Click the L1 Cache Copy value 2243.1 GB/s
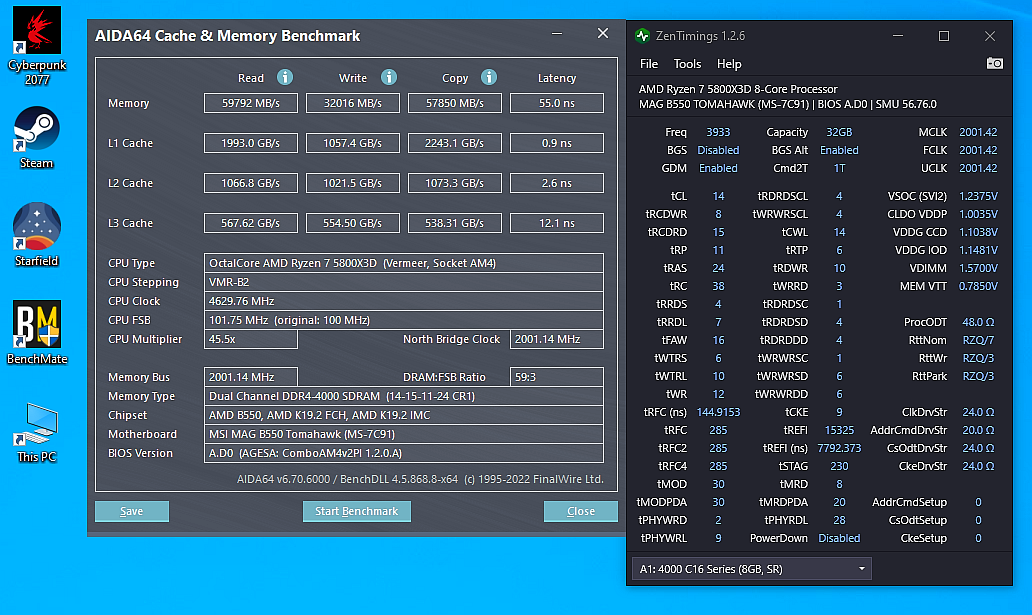1032x615 pixels. coord(455,143)
